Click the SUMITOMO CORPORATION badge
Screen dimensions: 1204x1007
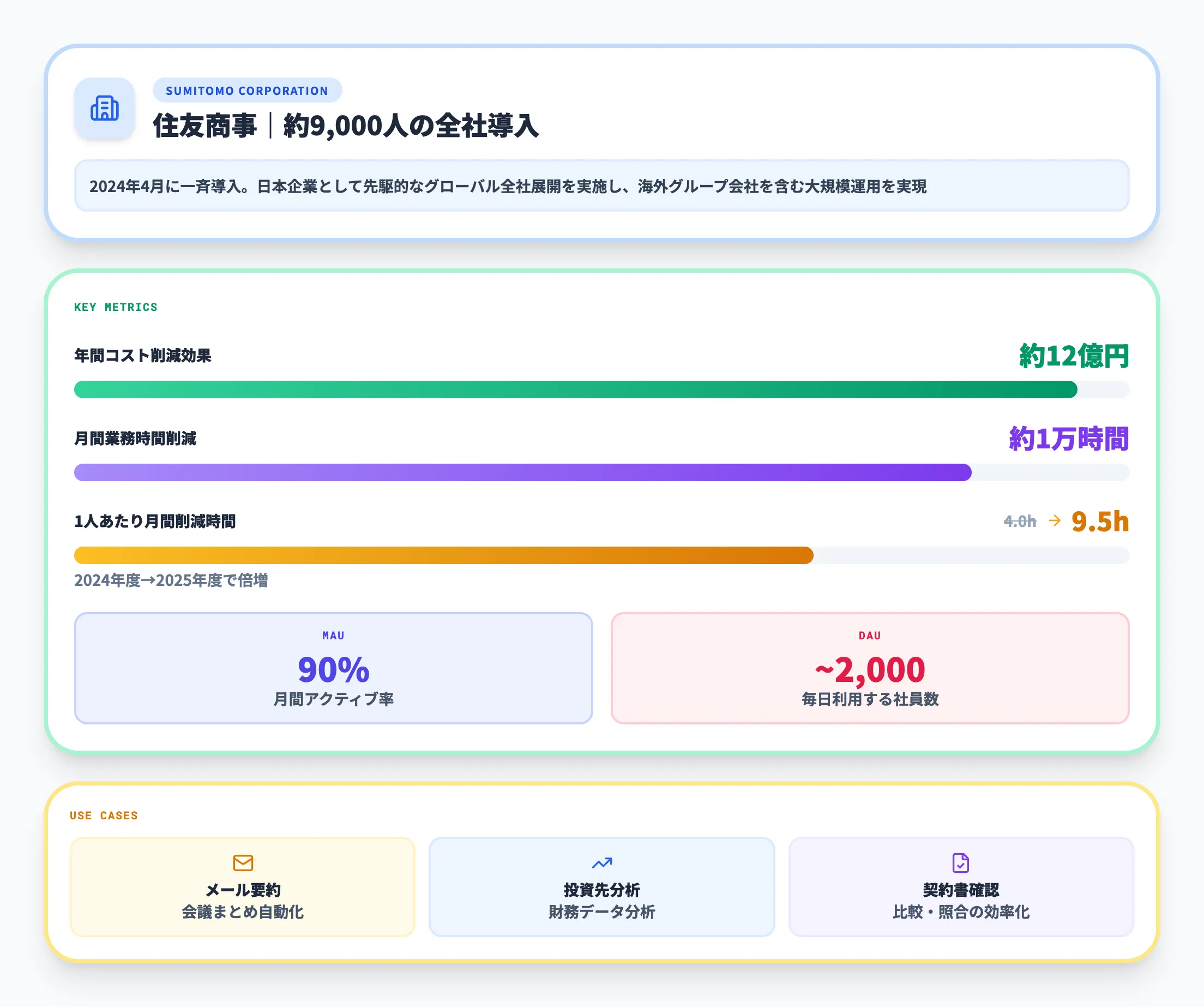(x=246, y=90)
